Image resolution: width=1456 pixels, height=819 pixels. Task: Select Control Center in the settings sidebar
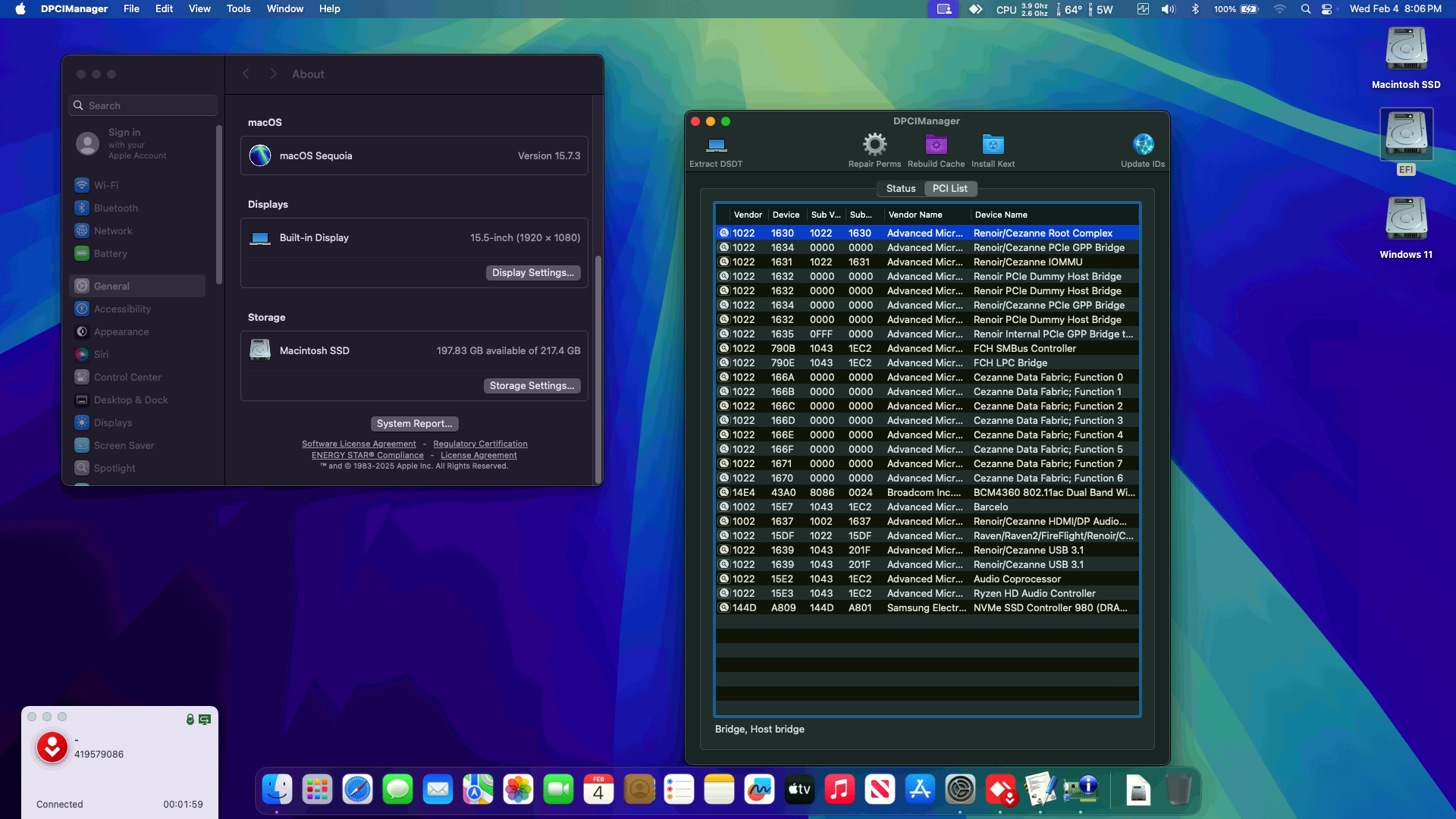point(136,377)
